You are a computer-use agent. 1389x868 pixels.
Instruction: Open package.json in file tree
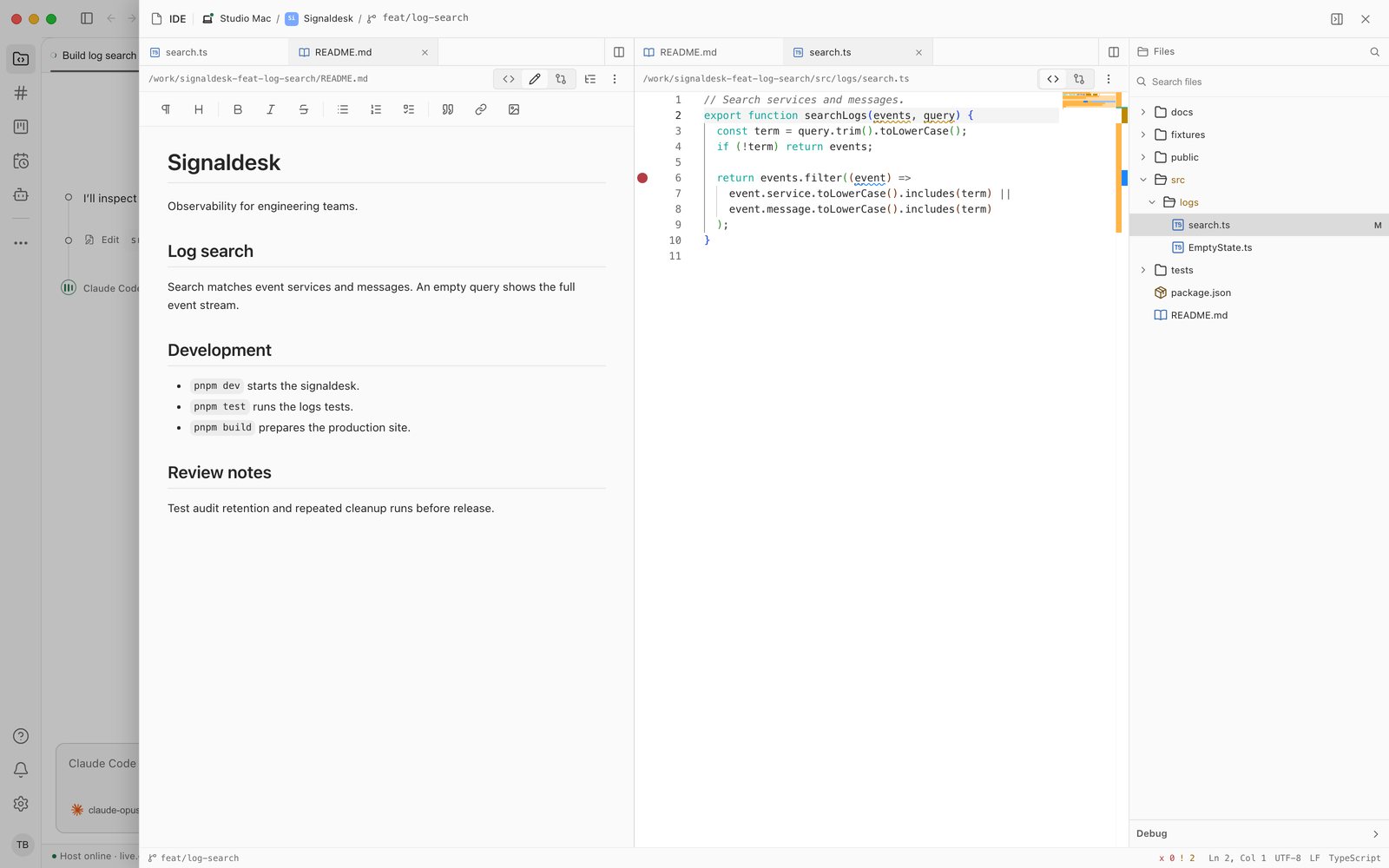tap(1259, 293)
